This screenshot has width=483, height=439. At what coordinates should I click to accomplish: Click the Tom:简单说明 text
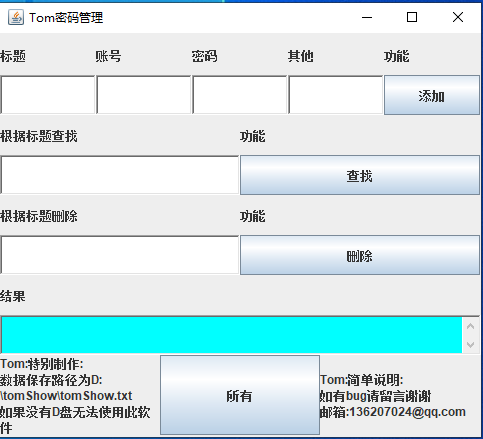coord(362,380)
